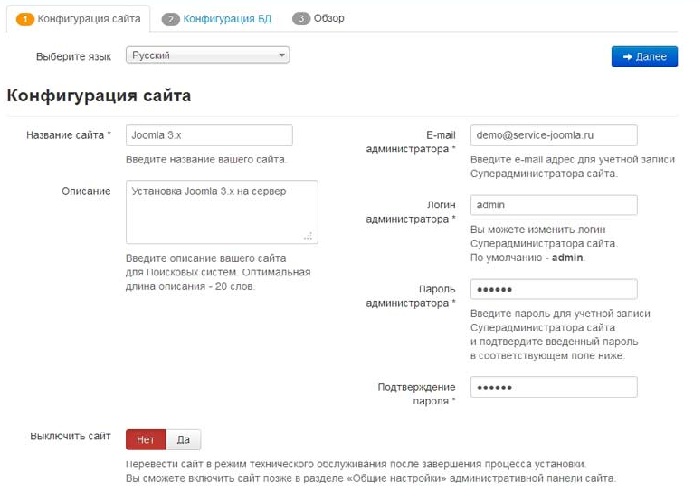
Task: Click the step 2 number badge
Action: tap(171, 18)
